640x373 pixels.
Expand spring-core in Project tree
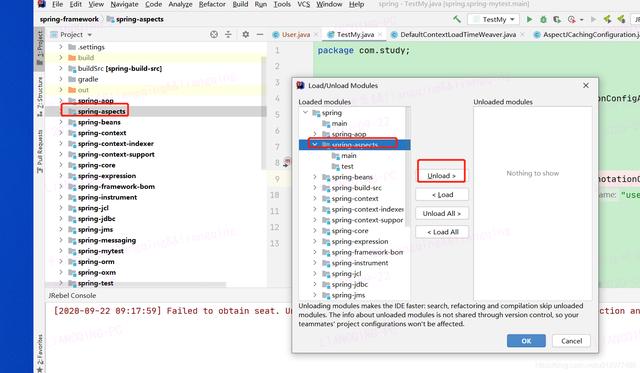[61, 165]
